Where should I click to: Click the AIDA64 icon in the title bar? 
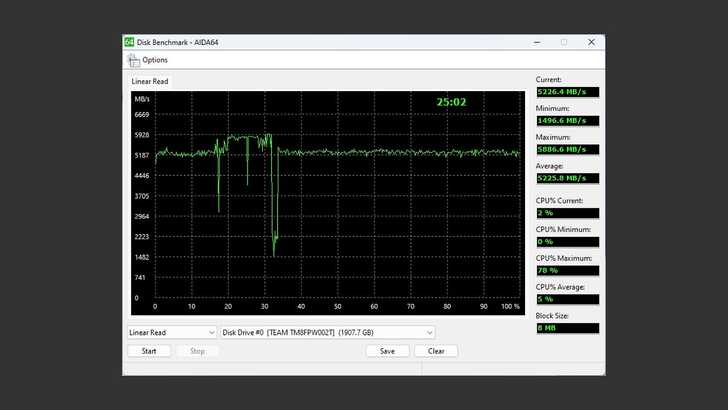point(129,42)
